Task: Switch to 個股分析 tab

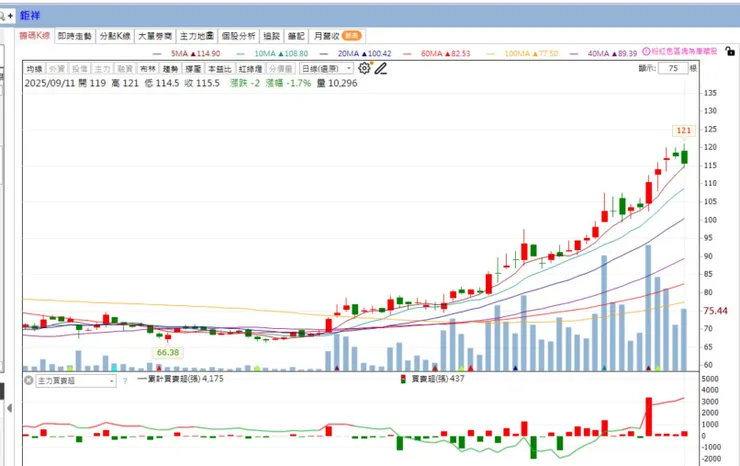Action: coord(239,36)
